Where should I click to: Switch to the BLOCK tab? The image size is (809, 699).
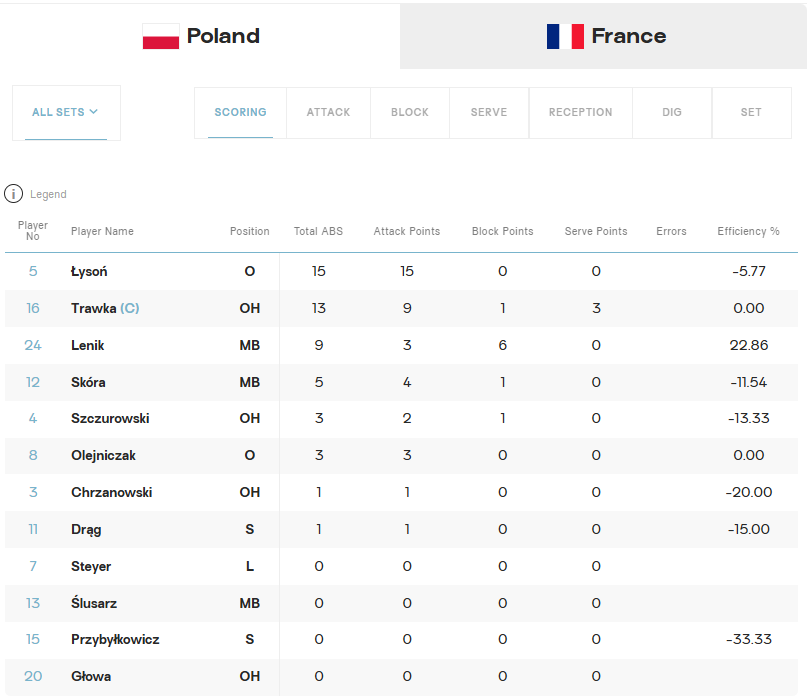coord(410,112)
